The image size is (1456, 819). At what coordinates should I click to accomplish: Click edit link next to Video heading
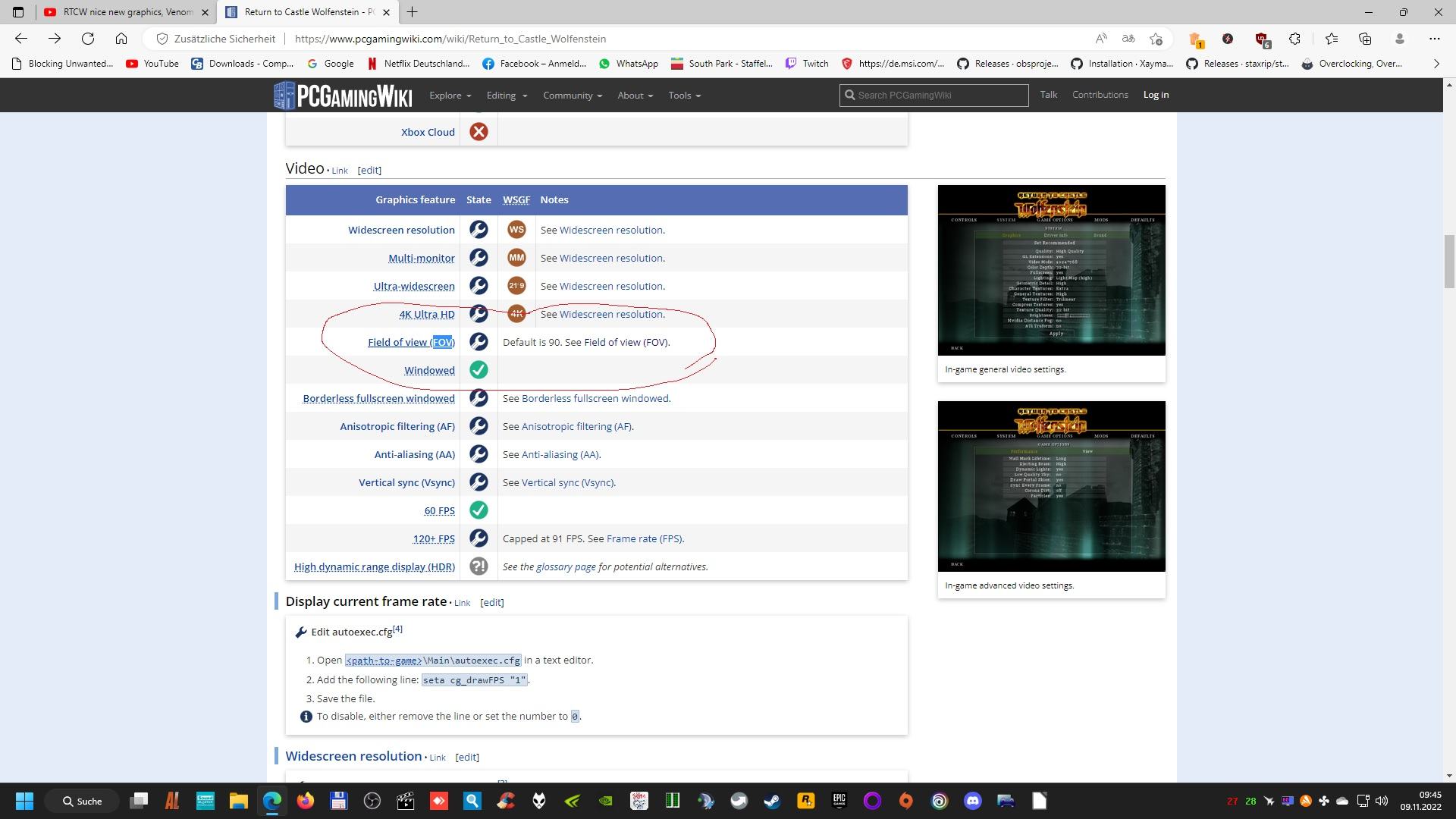tap(369, 171)
